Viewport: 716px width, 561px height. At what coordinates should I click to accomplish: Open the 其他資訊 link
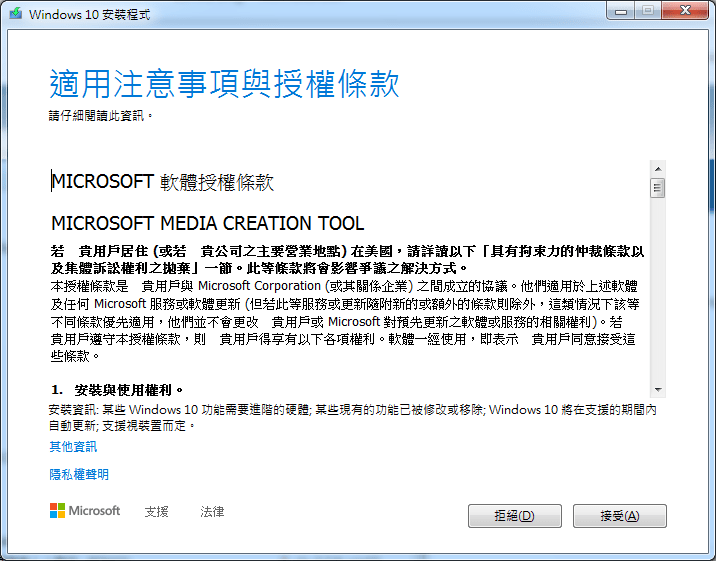(73, 446)
